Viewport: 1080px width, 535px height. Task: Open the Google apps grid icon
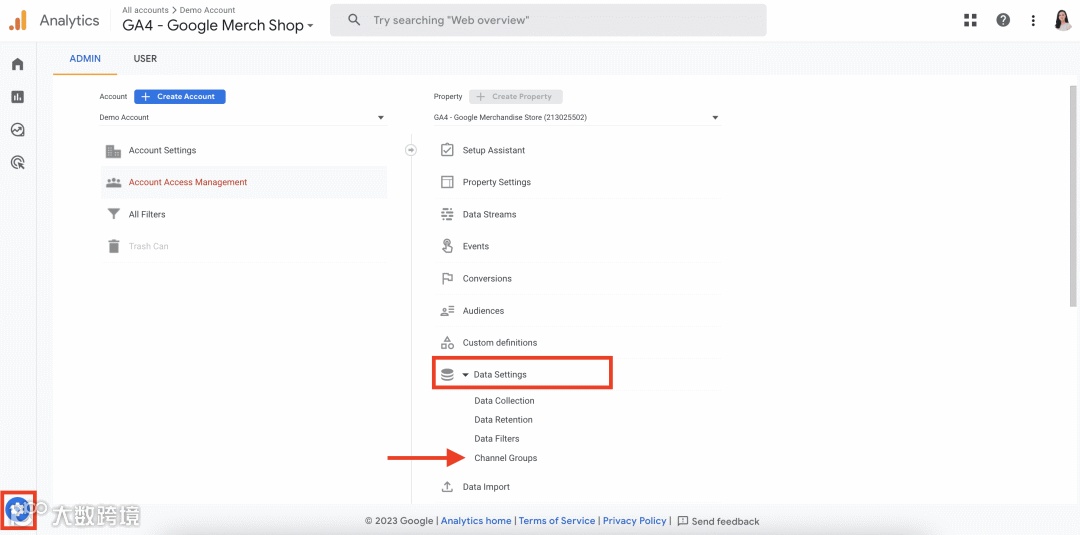[x=970, y=20]
